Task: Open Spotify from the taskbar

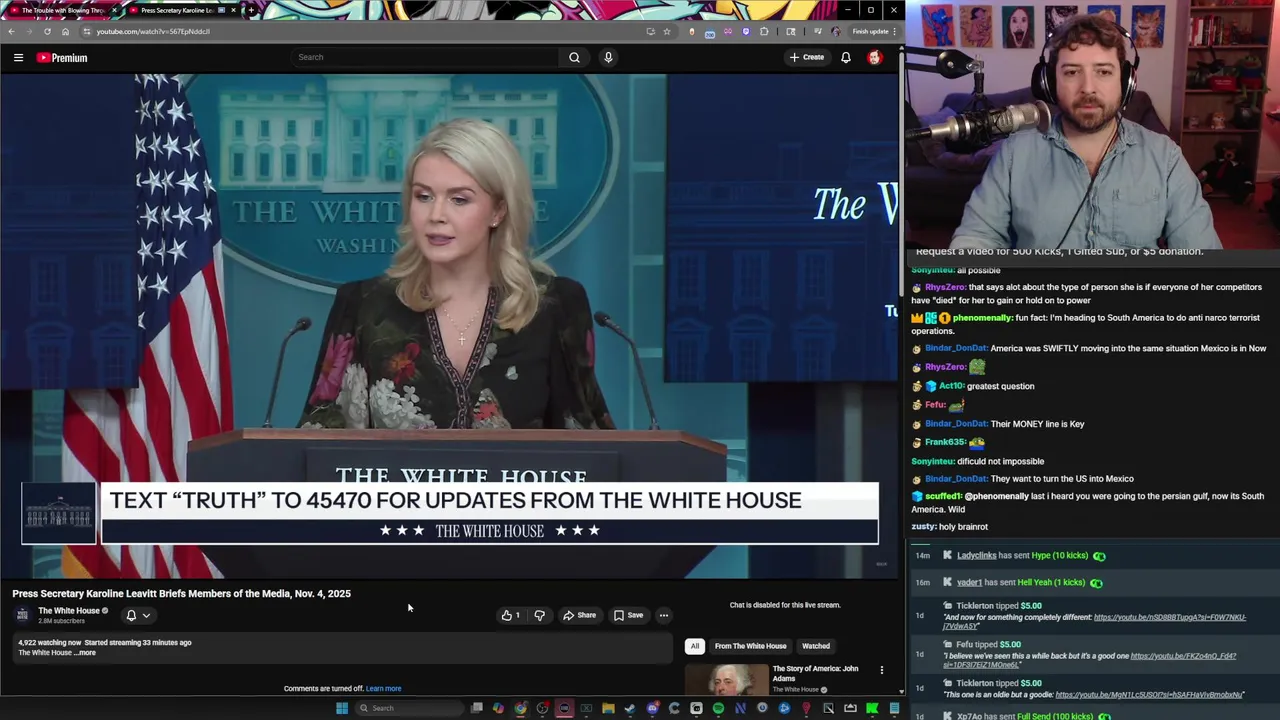Action: coord(718,708)
